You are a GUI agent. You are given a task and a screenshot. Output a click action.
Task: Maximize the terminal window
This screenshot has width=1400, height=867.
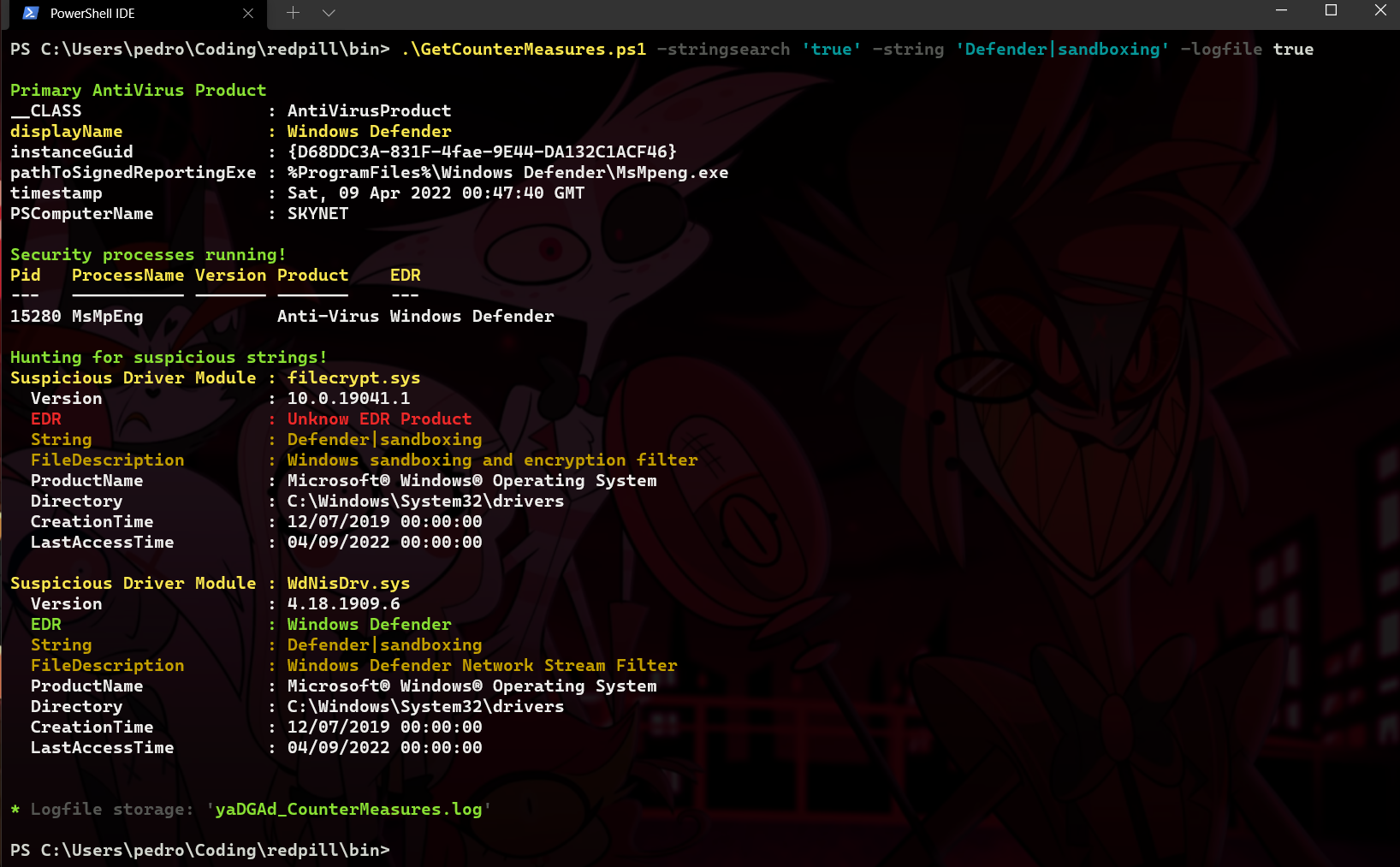pyautogui.click(x=1331, y=10)
